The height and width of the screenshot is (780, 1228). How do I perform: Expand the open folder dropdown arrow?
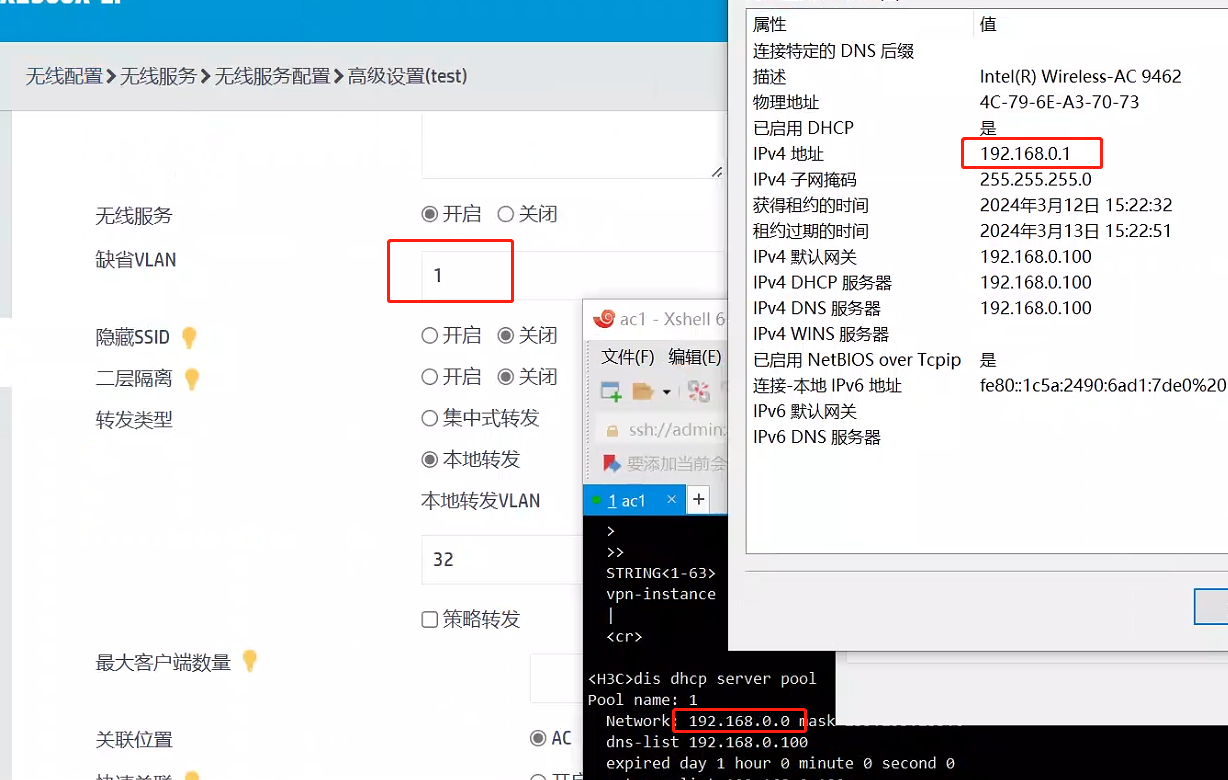tap(666, 392)
